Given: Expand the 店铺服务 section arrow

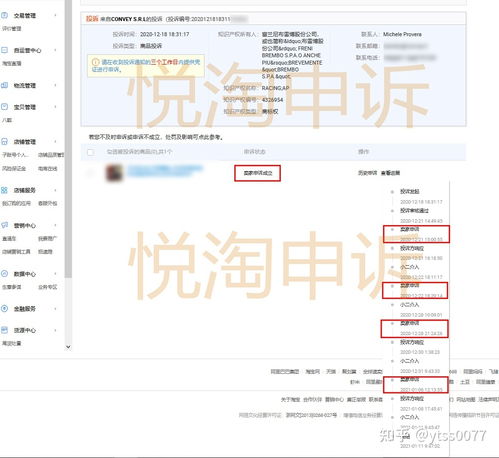Looking at the screenshot, I should pos(55,190).
